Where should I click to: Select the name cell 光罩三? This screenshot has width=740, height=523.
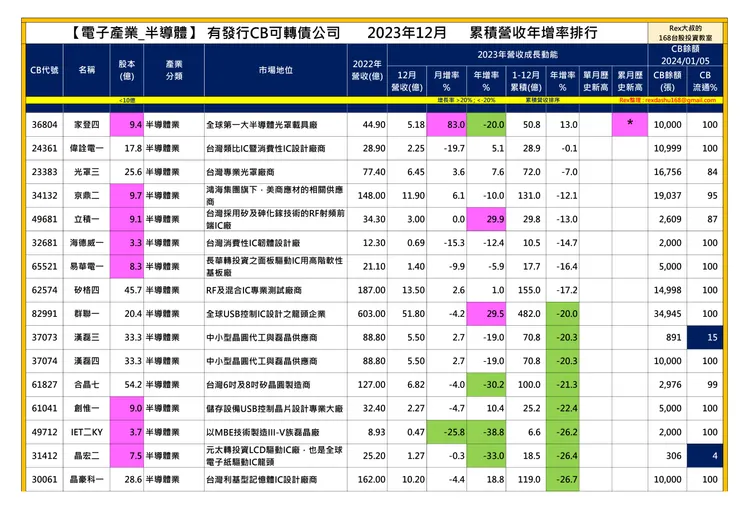(x=87, y=172)
